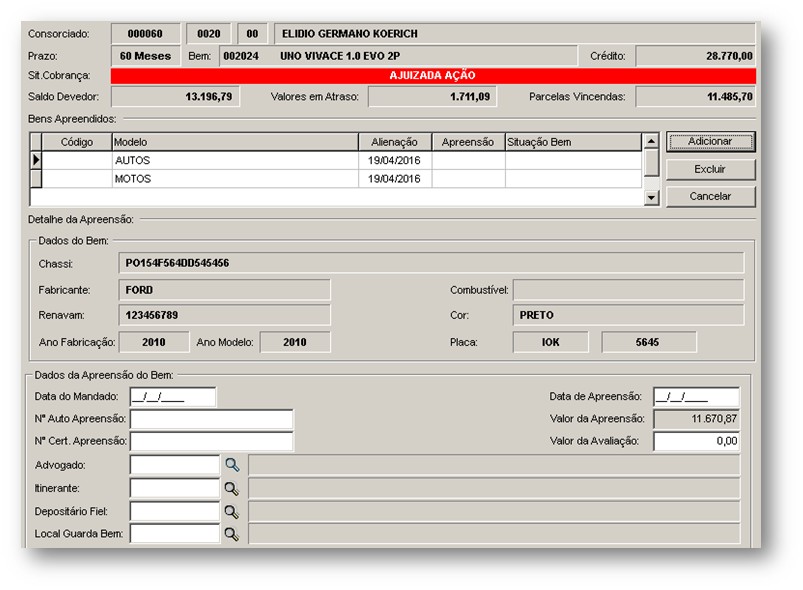The height and width of the screenshot is (590, 803).
Task: Click the Parcelas Vincendas value 11.485,70
Action: coord(695,96)
